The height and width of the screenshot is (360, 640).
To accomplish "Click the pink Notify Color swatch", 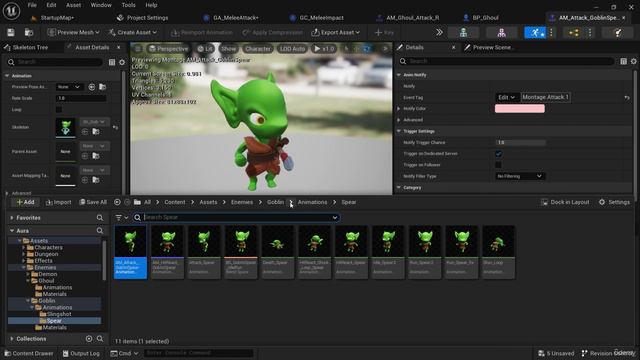I will tap(520, 109).
